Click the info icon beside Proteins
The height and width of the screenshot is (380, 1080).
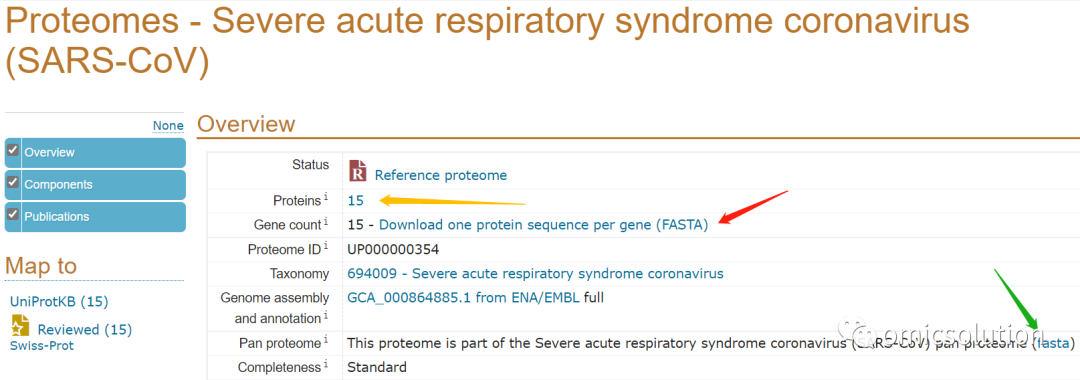326,198
